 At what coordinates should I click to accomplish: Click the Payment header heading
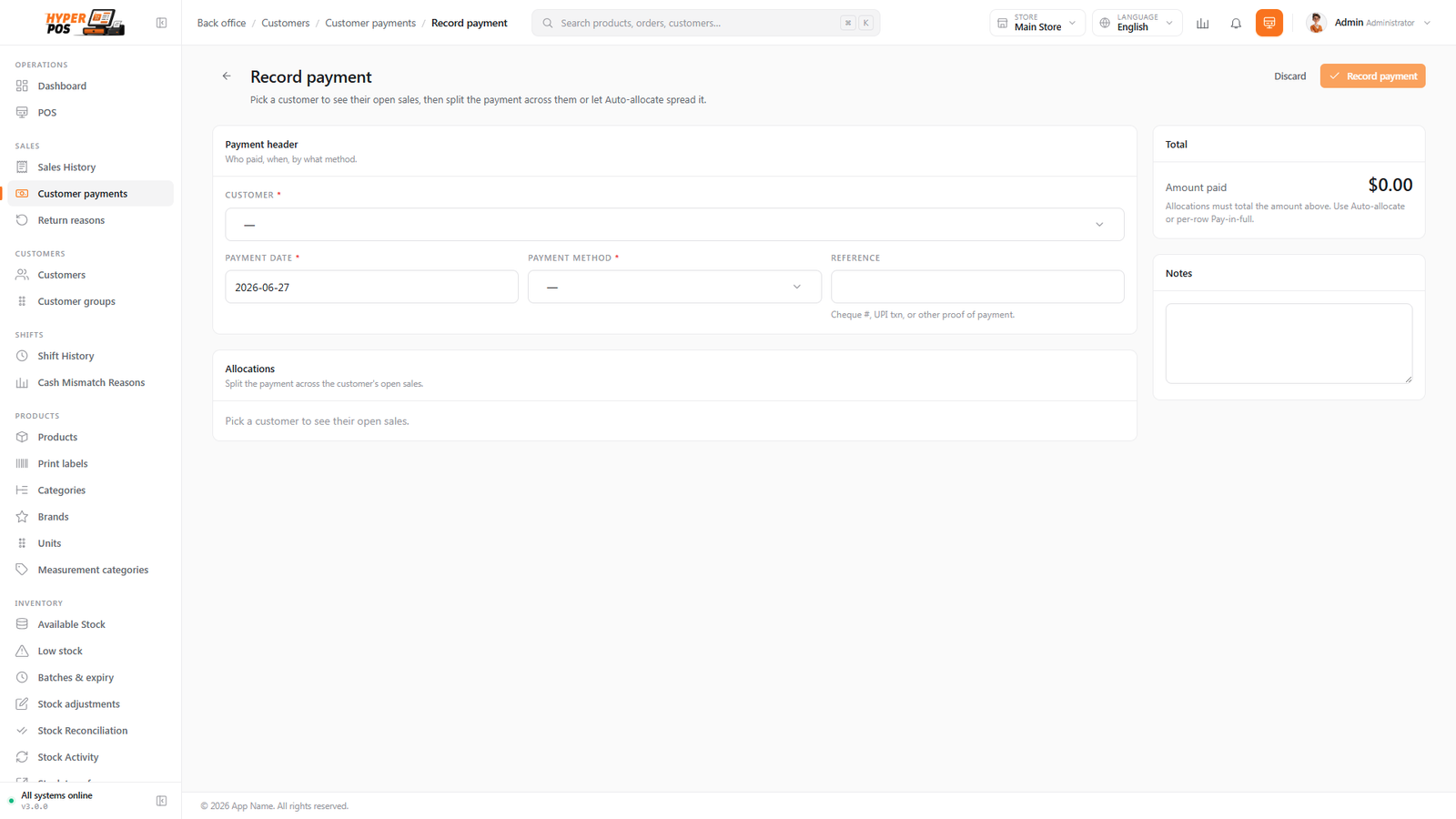click(262, 145)
